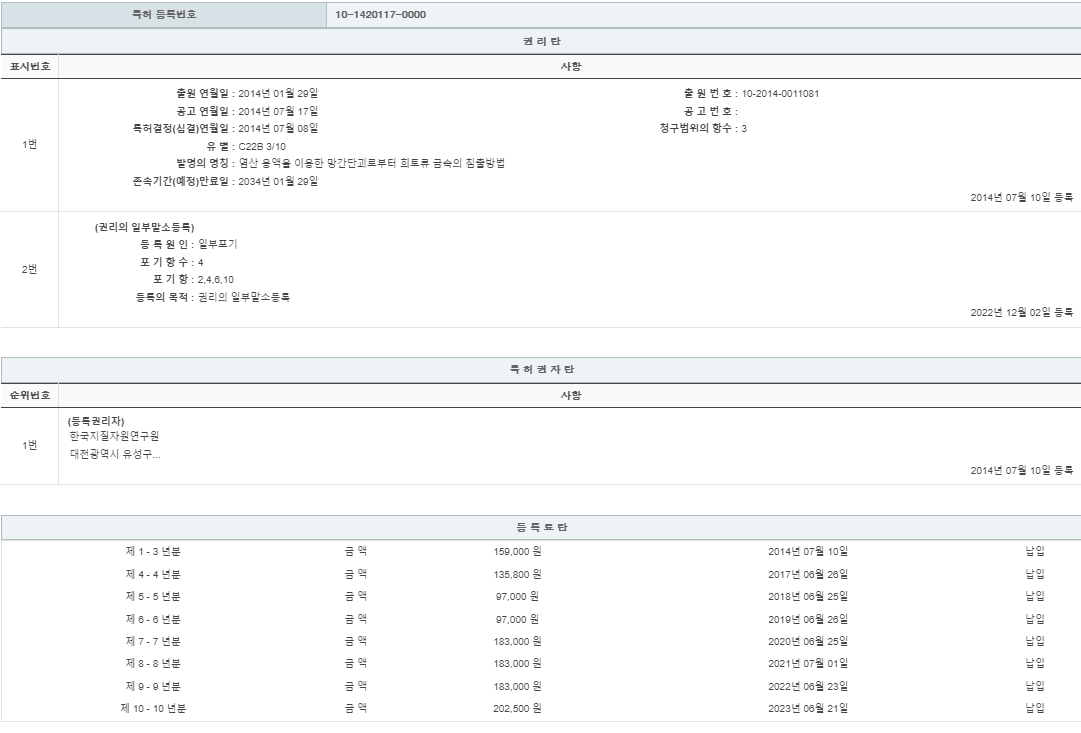The width and height of the screenshot is (1081, 733).
Task: Click the patent registration number 10-1420117-0000
Action: click(381, 14)
